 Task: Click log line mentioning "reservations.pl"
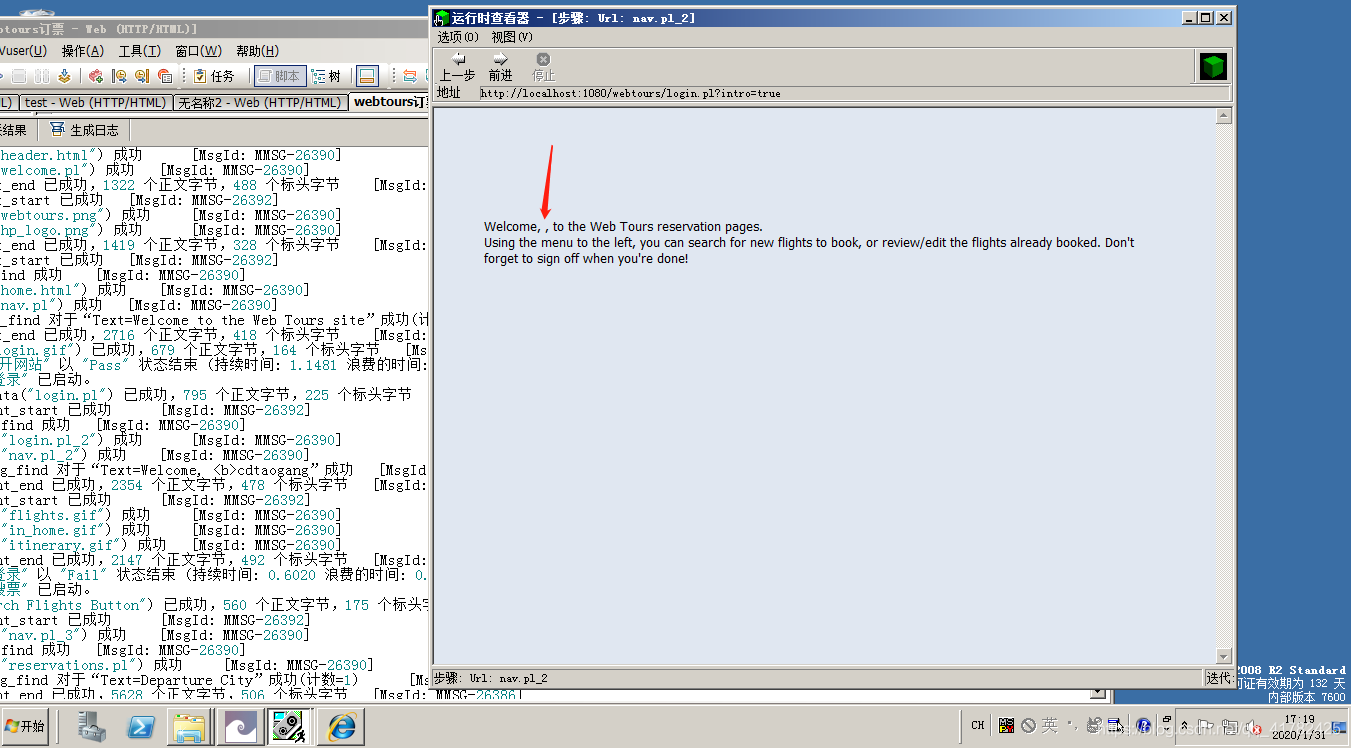(186, 665)
